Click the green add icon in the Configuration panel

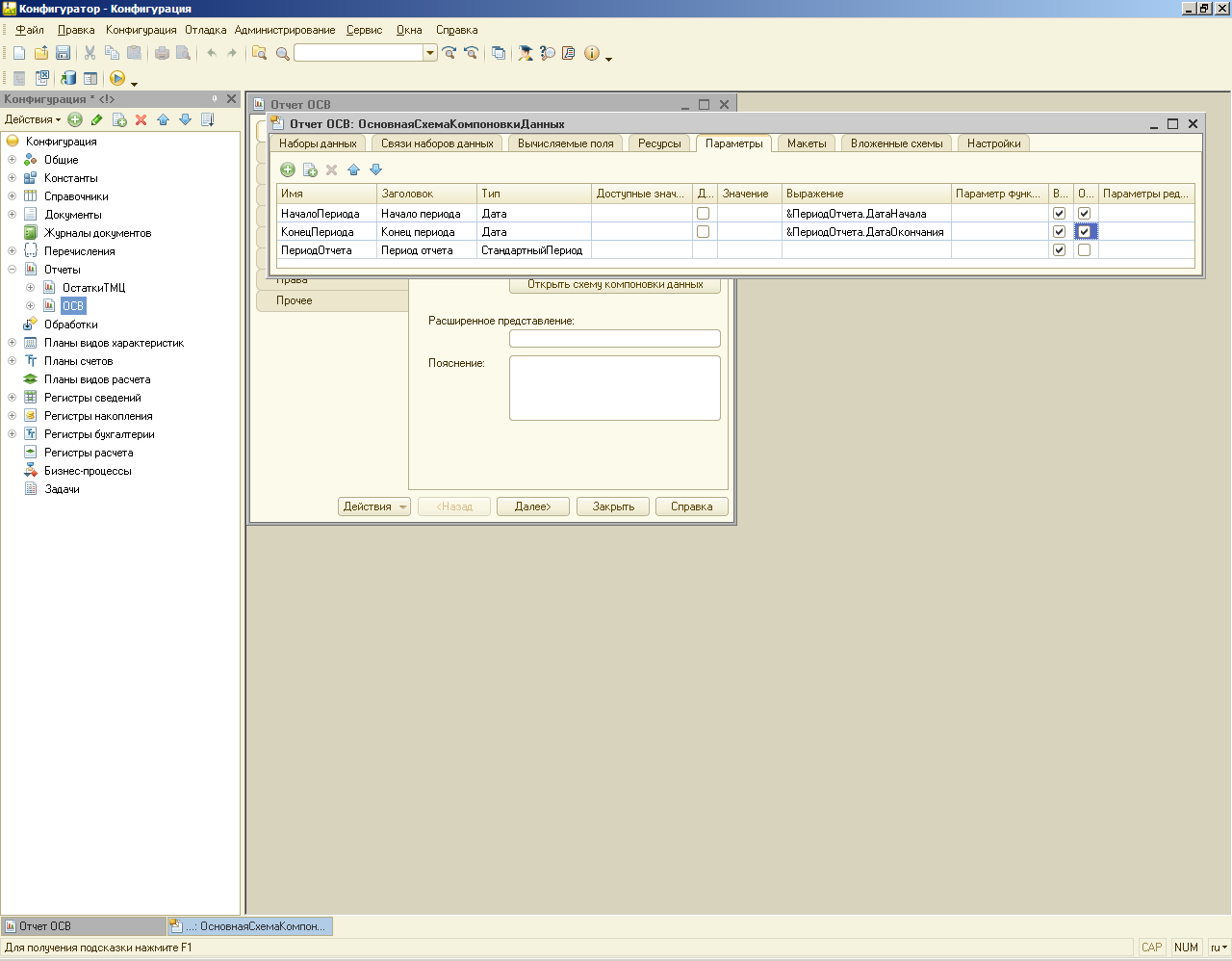tap(75, 119)
